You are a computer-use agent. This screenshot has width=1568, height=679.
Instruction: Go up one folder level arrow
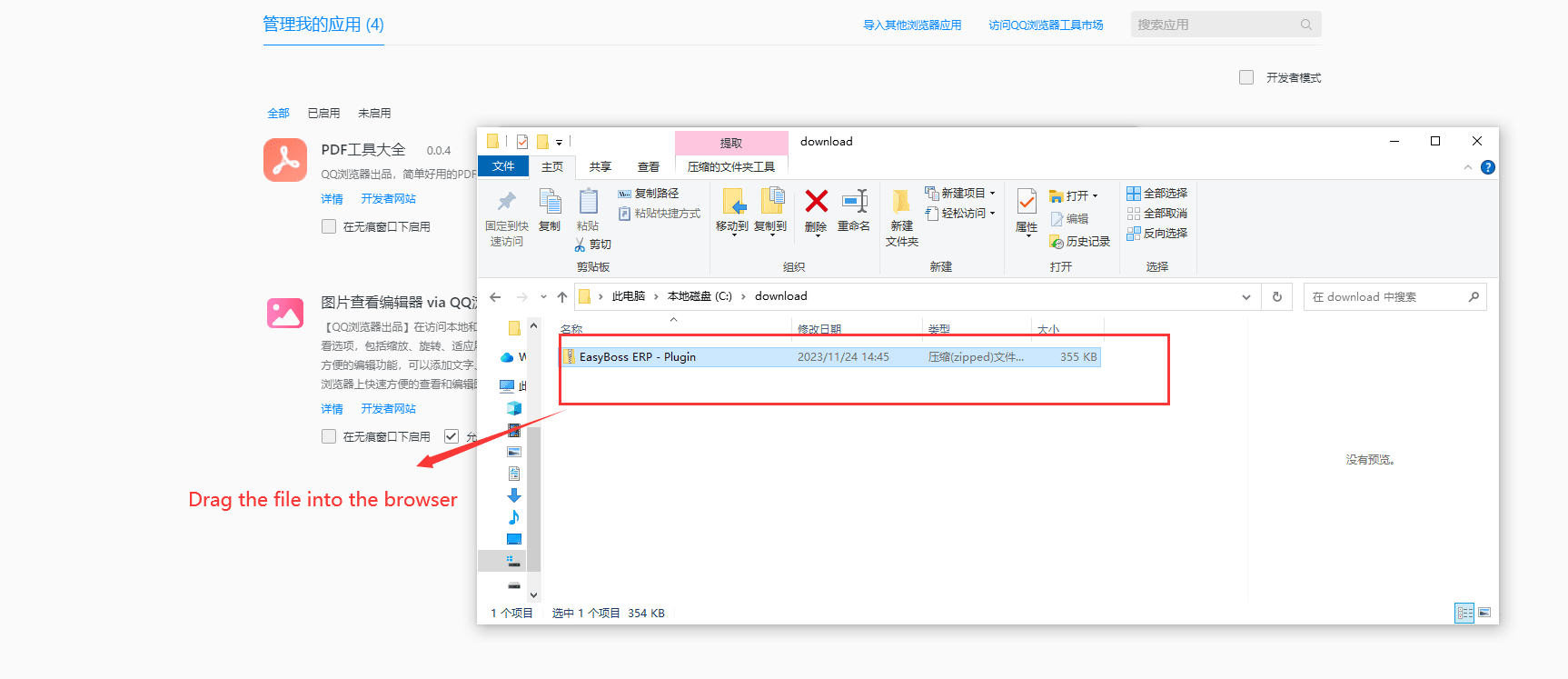pyautogui.click(x=562, y=297)
